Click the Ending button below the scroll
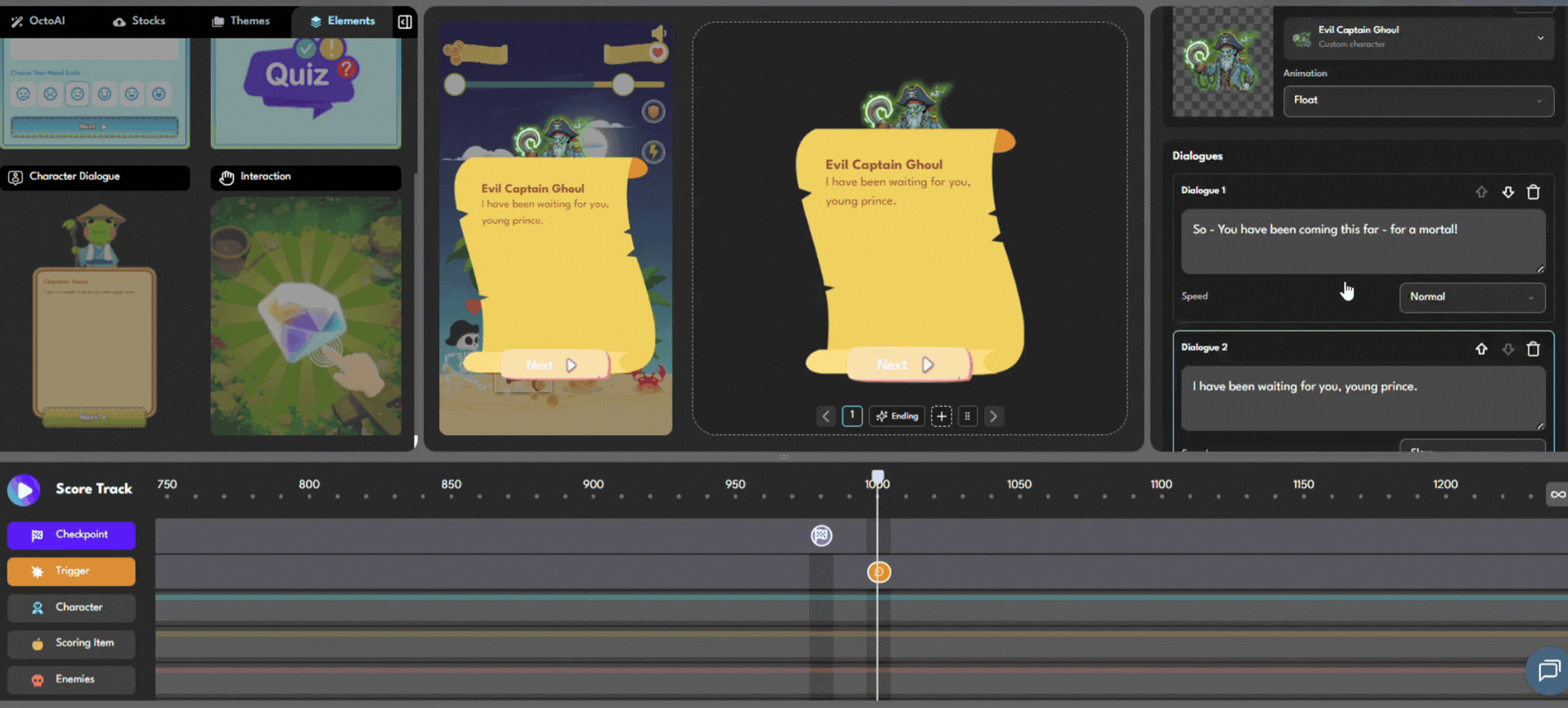This screenshot has height=708, width=1568. (897, 416)
